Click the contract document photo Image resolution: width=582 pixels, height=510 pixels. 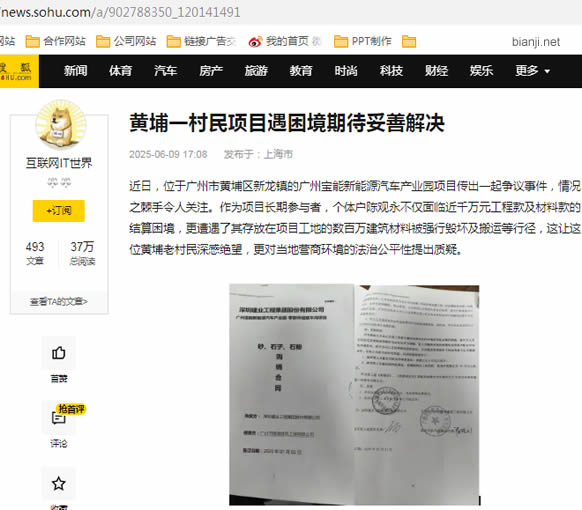click(x=354, y=395)
